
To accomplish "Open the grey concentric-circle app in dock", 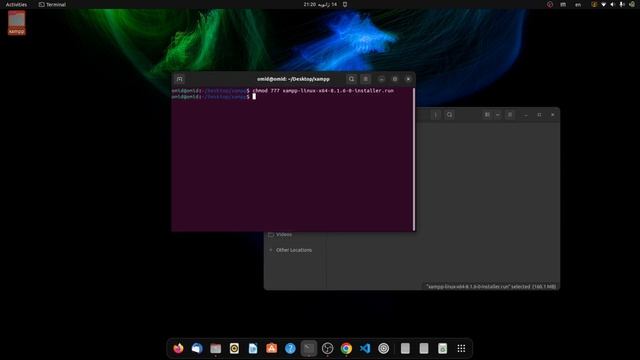I will pos(383,348).
